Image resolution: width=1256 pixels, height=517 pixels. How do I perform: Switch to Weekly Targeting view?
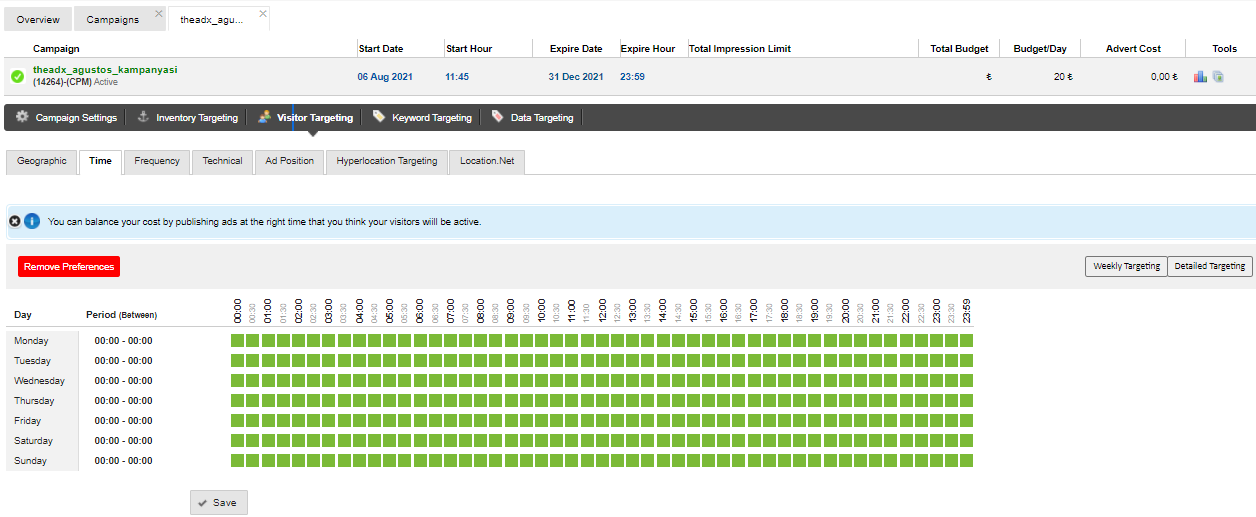pyautogui.click(x=1126, y=266)
